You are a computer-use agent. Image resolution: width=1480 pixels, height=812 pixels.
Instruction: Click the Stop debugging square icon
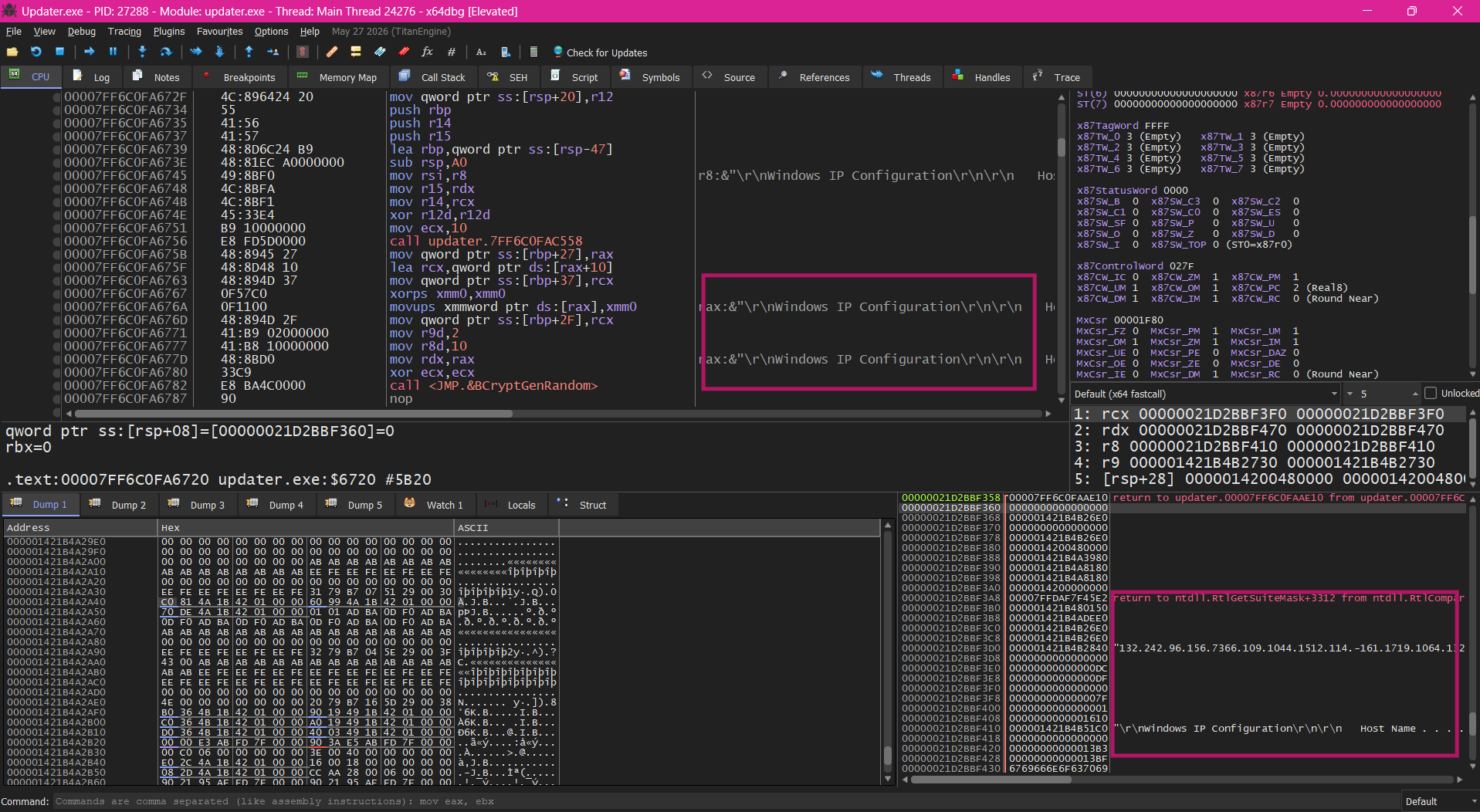pyautogui.click(x=59, y=52)
